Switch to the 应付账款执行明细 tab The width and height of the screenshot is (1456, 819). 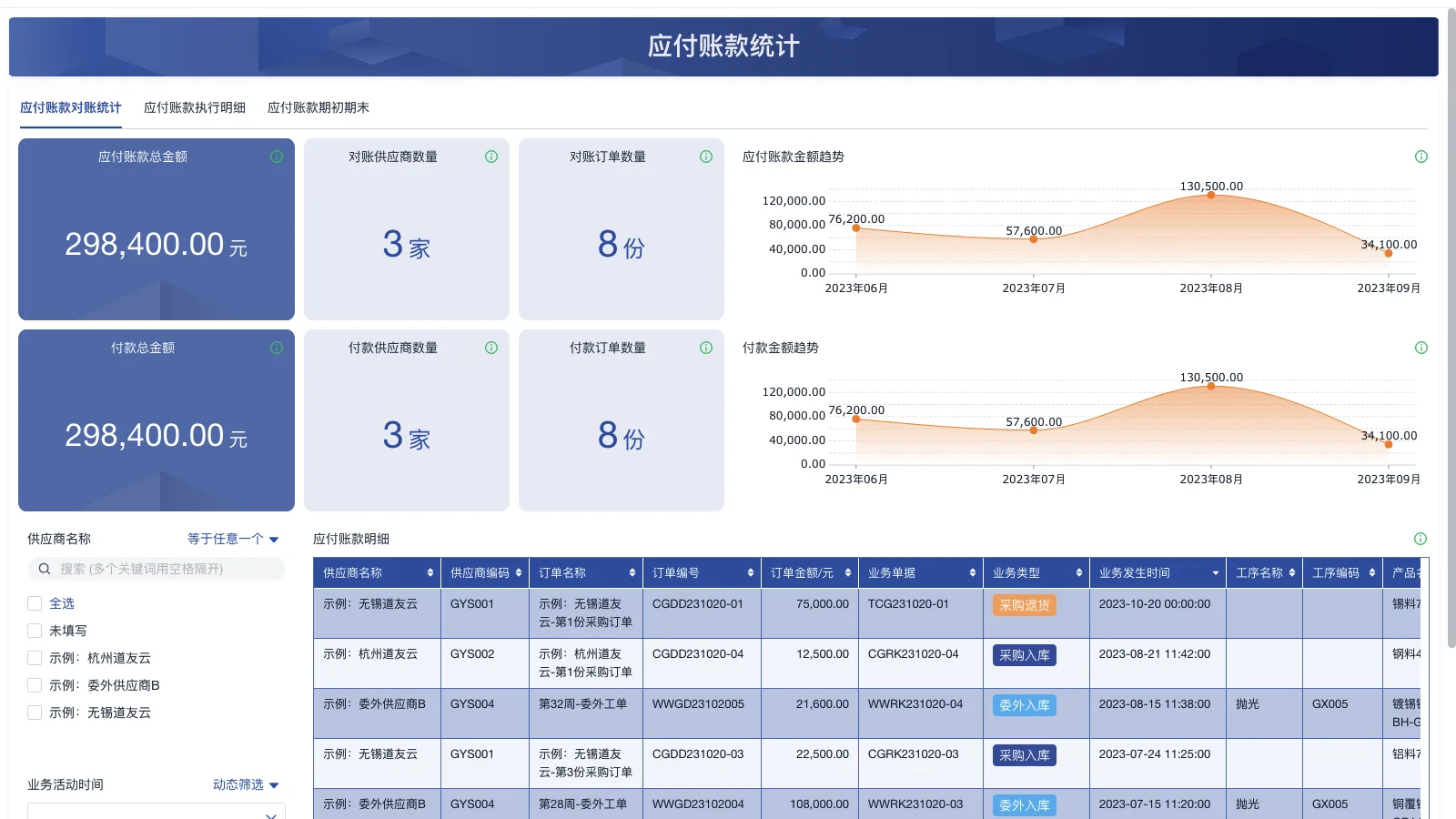click(195, 106)
